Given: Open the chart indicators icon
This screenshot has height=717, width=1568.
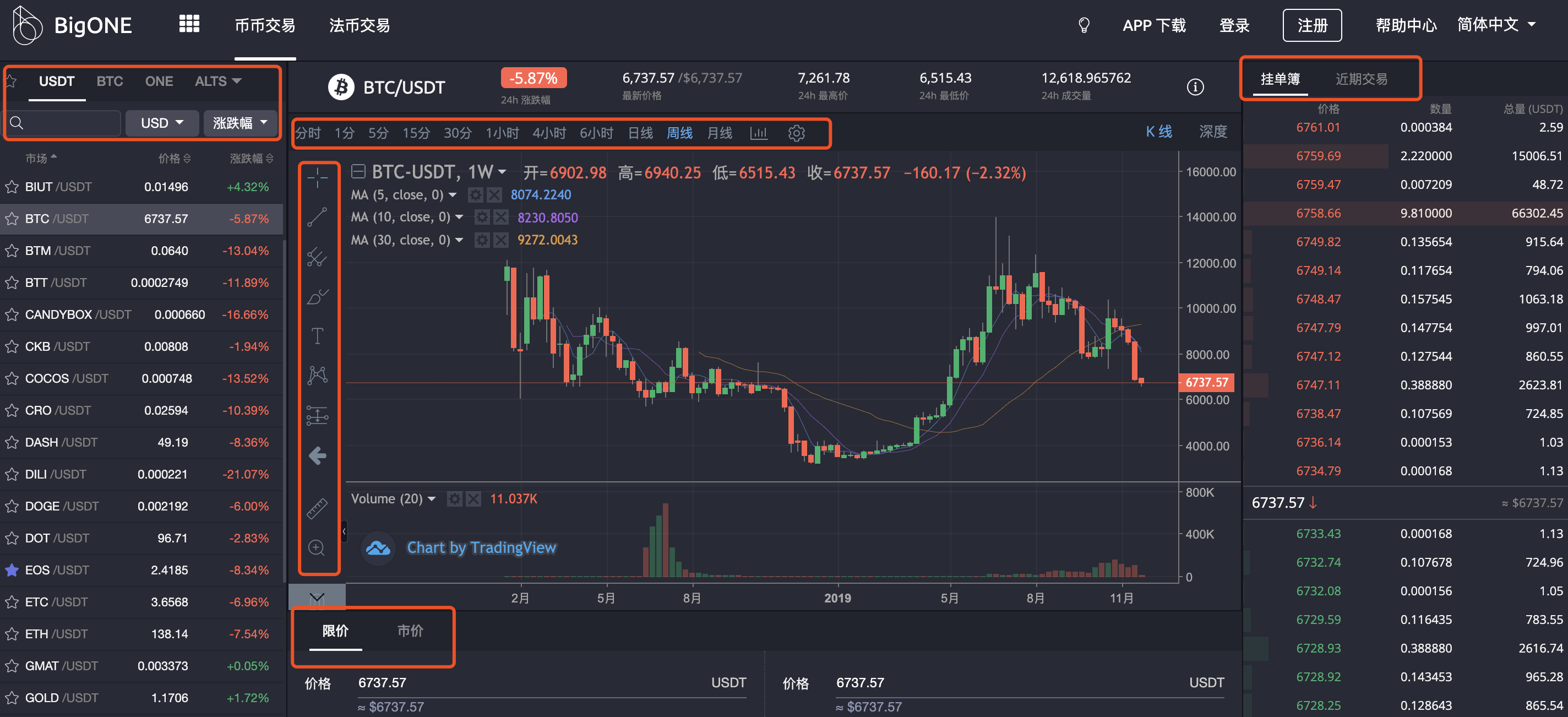Looking at the screenshot, I should [x=759, y=133].
